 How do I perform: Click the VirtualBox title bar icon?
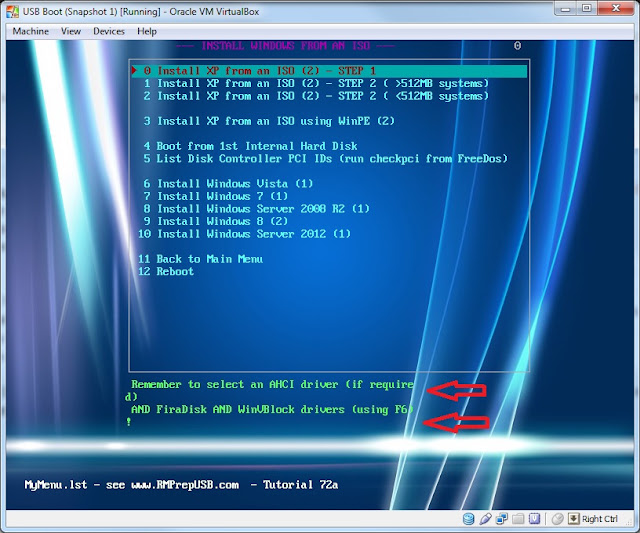pos(12,11)
